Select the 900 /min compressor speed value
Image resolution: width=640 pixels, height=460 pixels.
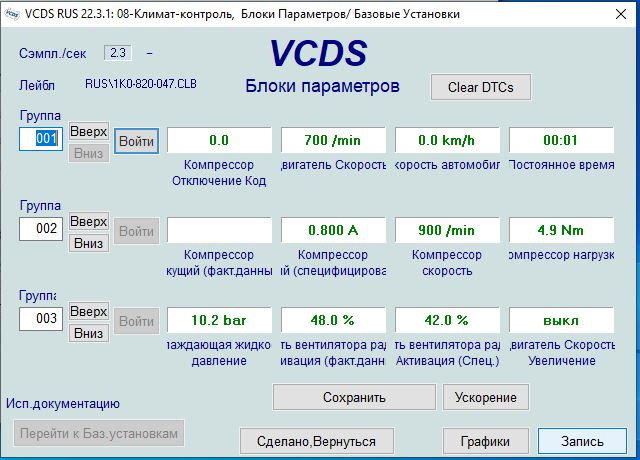point(447,230)
